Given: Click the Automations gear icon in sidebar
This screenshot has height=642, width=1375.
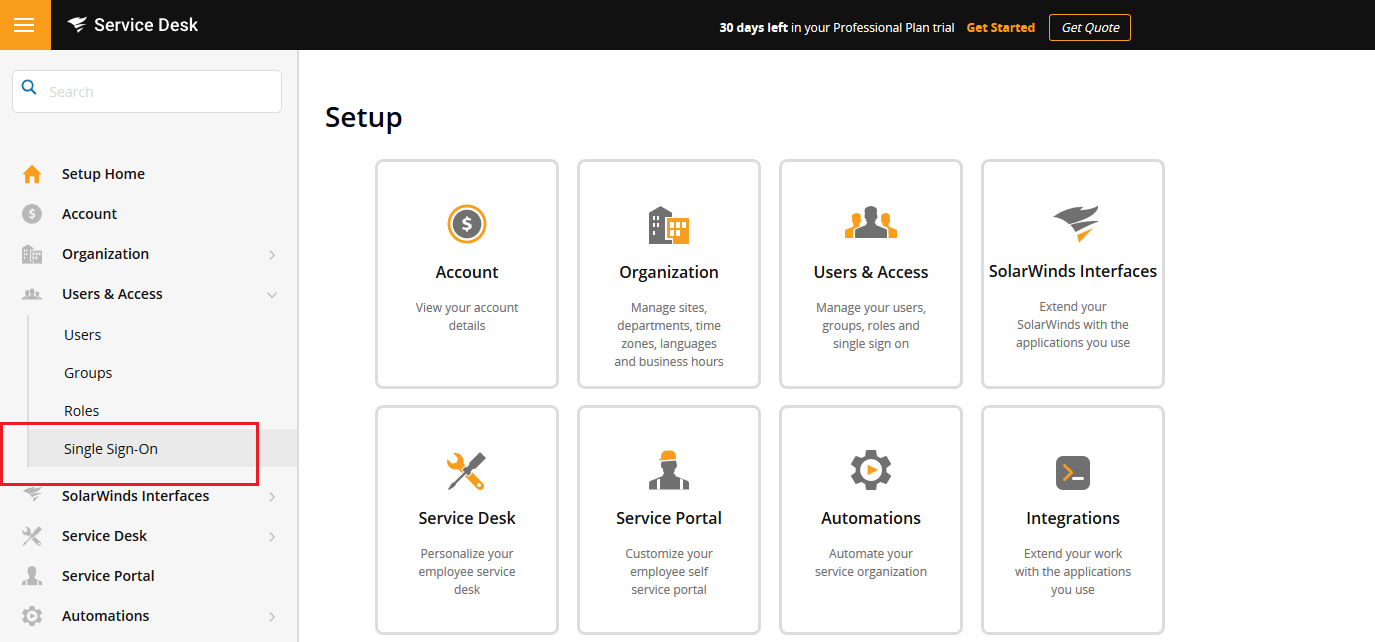Looking at the screenshot, I should pyautogui.click(x=32, y=616).
